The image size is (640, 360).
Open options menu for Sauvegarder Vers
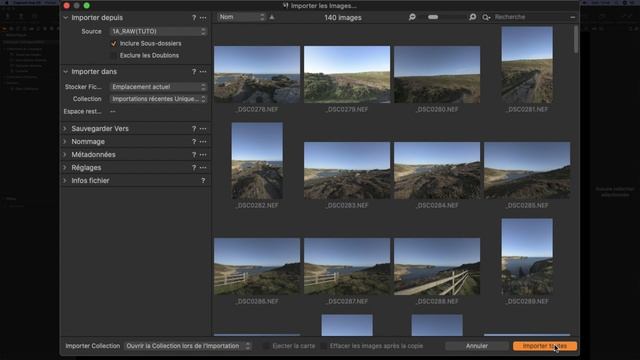click(203, 129)
